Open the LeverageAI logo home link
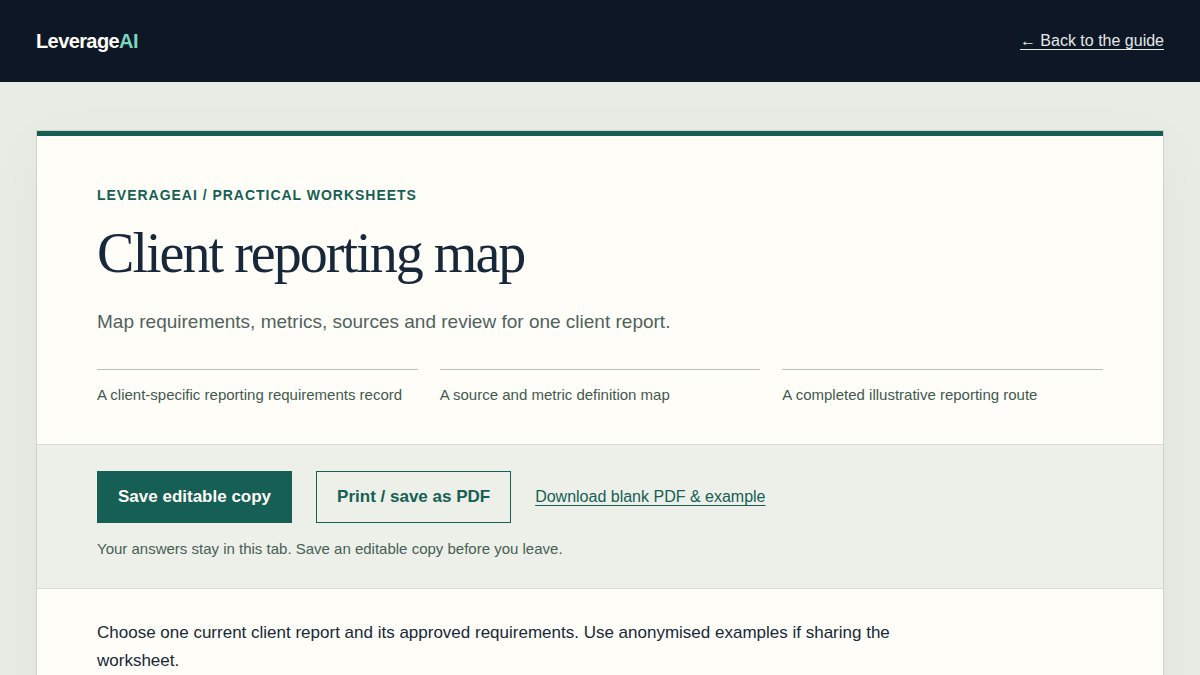 (87, 41)
